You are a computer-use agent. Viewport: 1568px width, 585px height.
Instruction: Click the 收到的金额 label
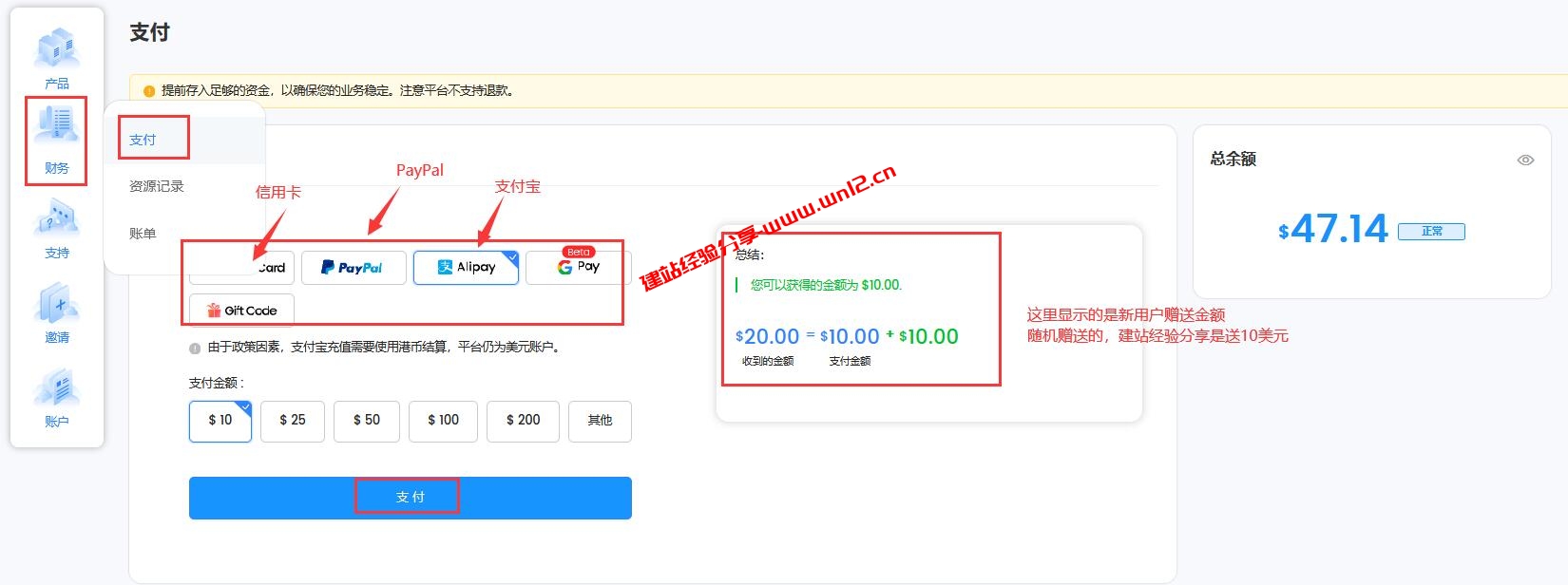click(768, 361)
